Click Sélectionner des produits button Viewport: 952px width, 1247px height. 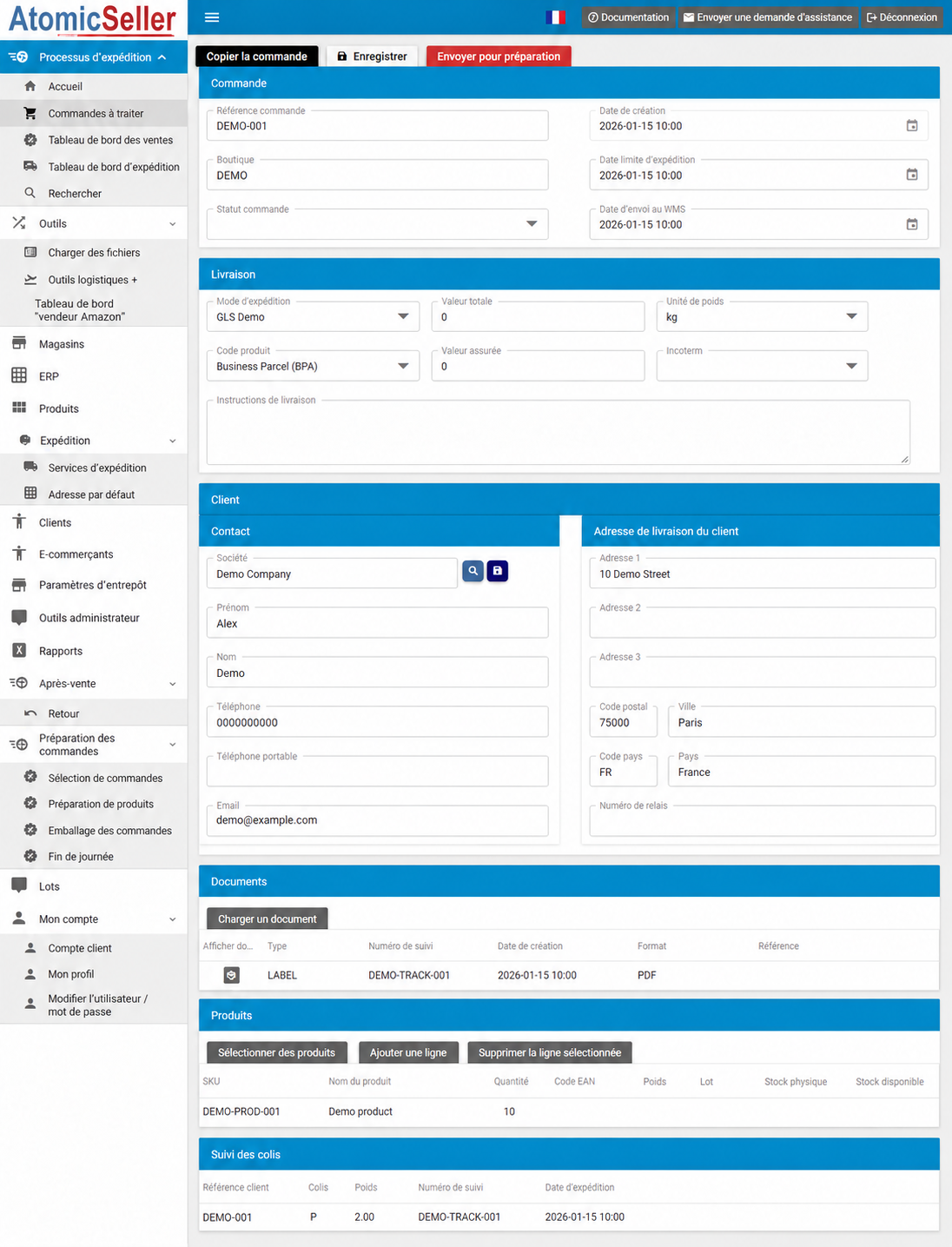coord(276,1052)
